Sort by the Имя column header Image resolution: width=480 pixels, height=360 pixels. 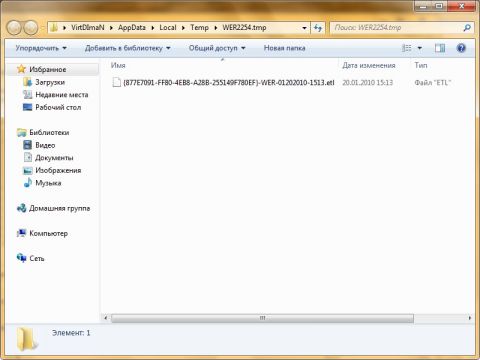pos(118,65)
